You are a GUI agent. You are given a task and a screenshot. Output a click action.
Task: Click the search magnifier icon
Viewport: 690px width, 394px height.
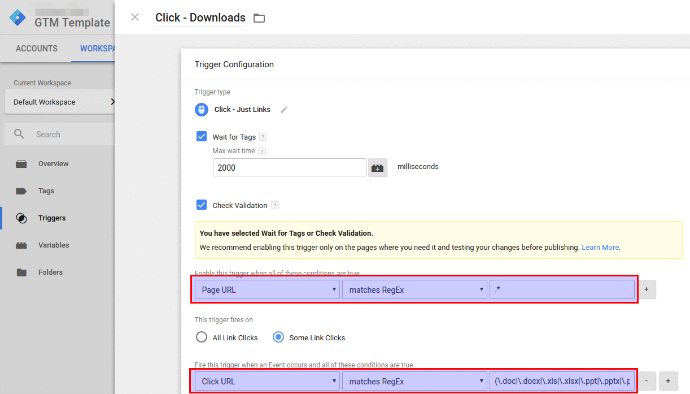tap(18, 134)
